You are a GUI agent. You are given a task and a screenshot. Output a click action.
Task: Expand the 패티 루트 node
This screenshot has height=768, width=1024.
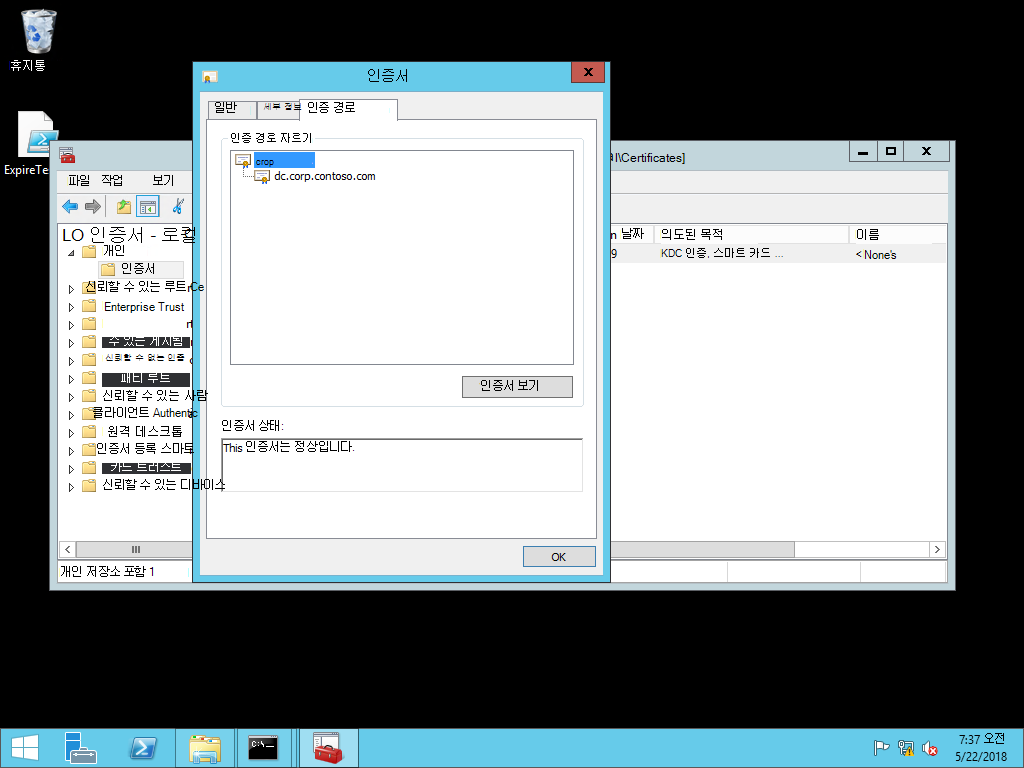tap(71, 379)
